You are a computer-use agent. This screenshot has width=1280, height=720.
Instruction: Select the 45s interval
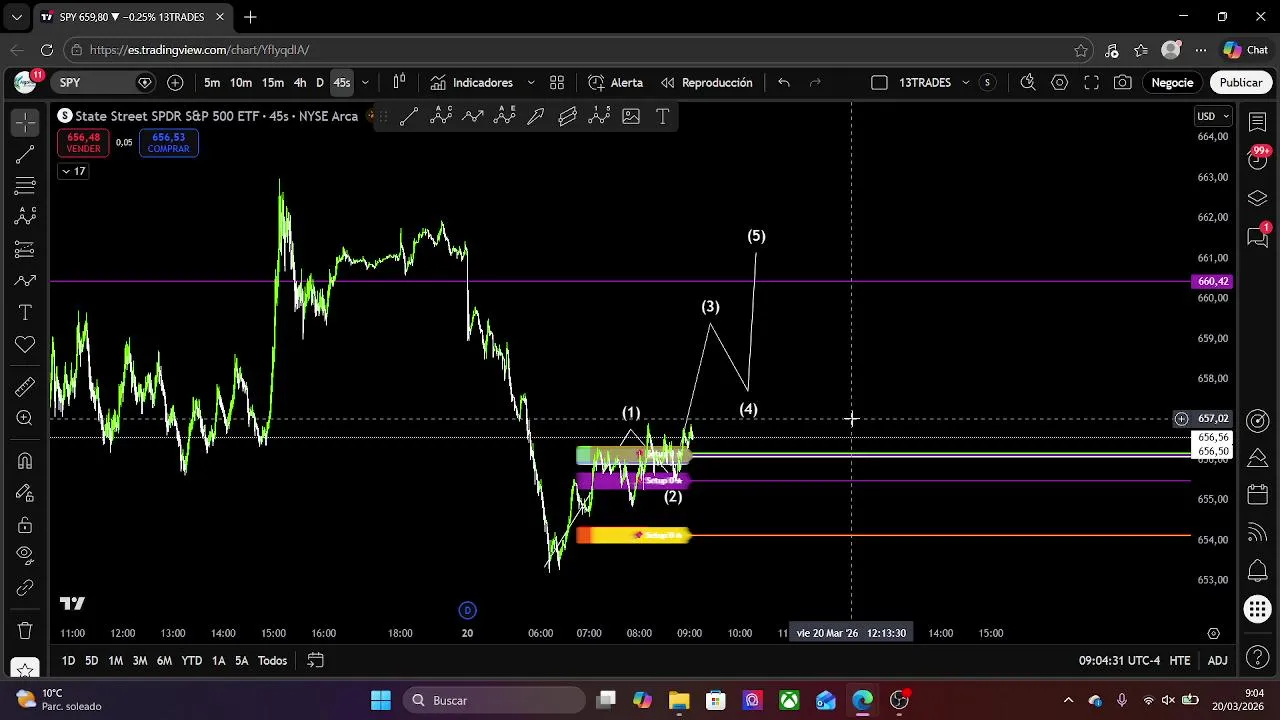[x=342, y=83]
